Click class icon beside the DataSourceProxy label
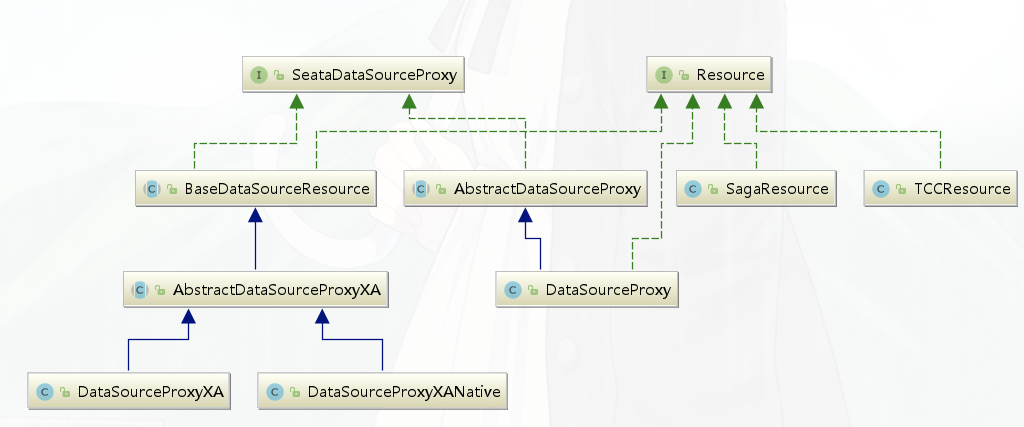 pyautogui.click(x=513, y=291)
